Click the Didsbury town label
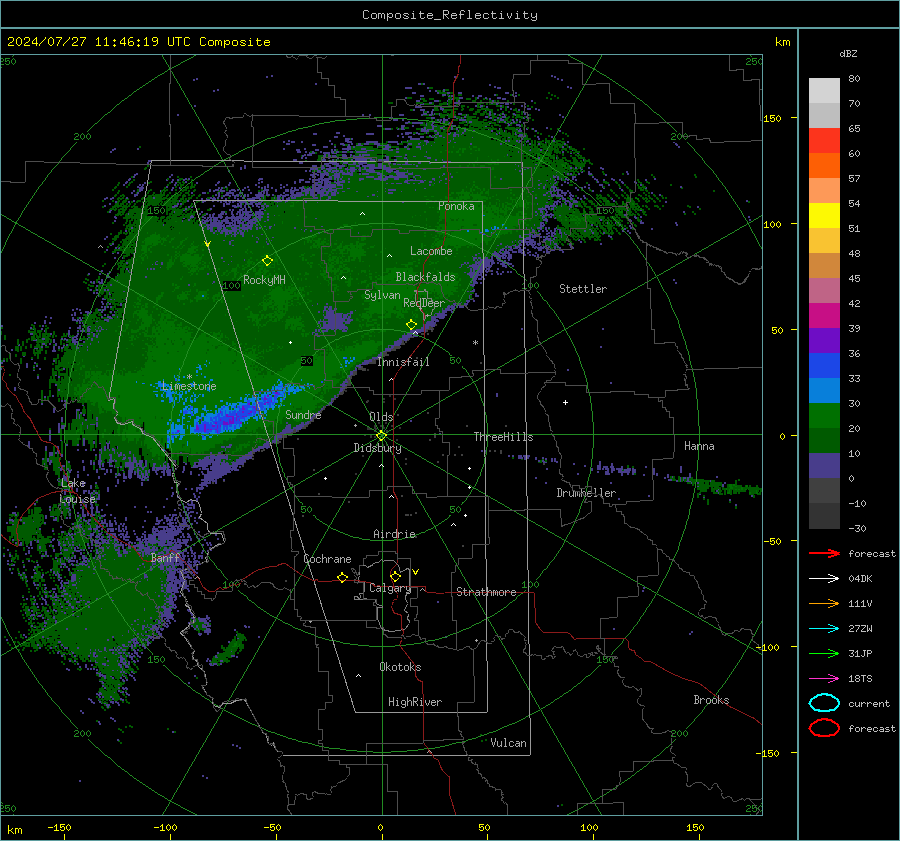Screen dimensions: 900x841 coord(378,448)
